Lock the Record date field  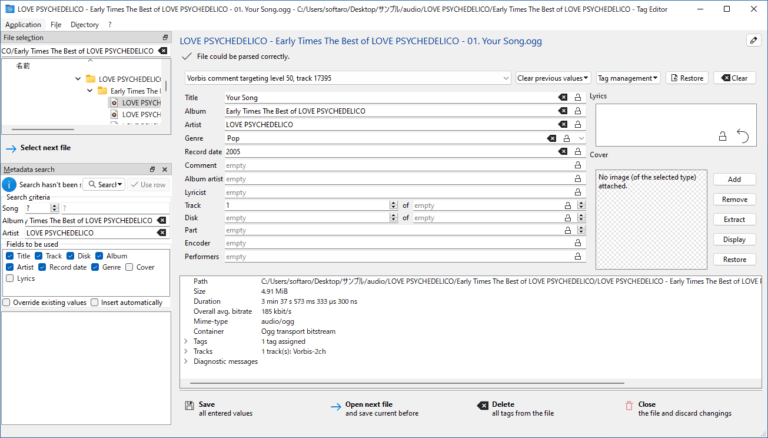[578, 152]
